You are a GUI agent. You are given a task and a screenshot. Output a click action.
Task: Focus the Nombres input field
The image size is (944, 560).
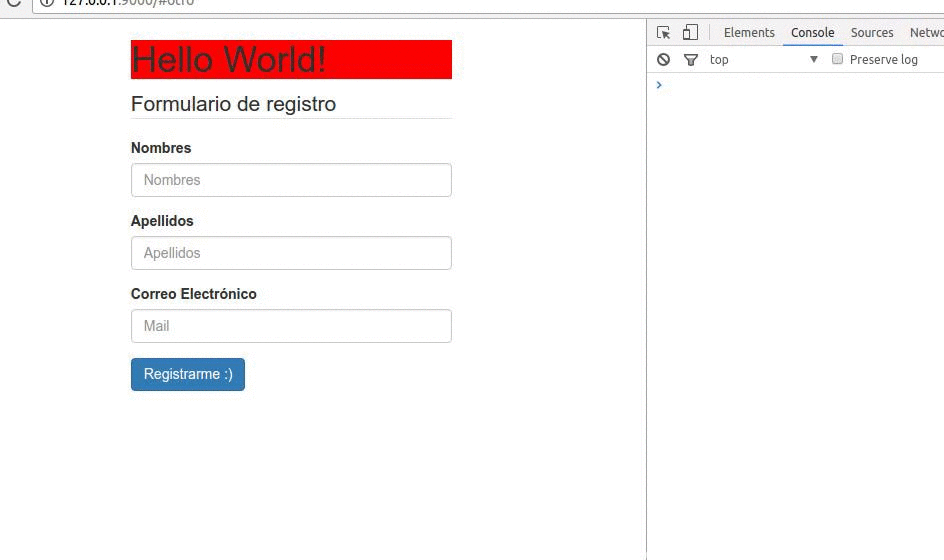click(291, 180)
